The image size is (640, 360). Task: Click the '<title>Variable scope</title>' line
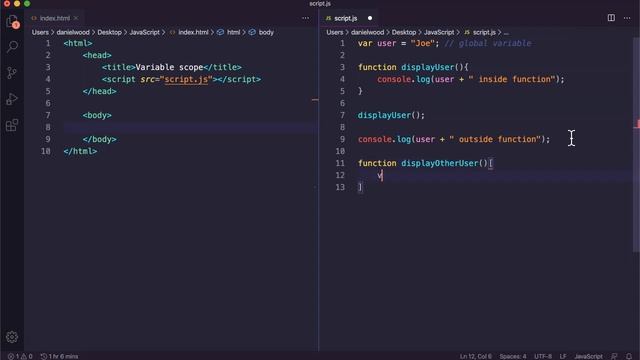pyautogui.click(x=171, y=67)
